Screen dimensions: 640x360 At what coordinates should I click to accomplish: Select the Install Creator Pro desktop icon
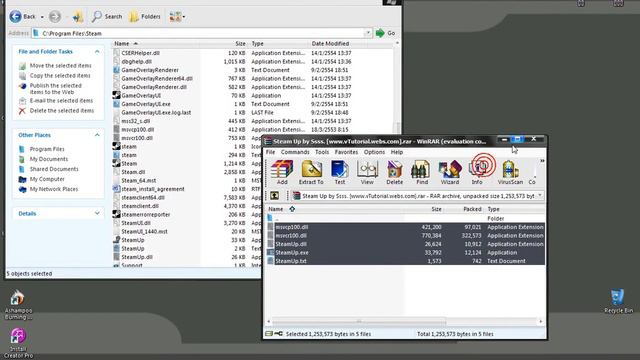pos(18,343)
